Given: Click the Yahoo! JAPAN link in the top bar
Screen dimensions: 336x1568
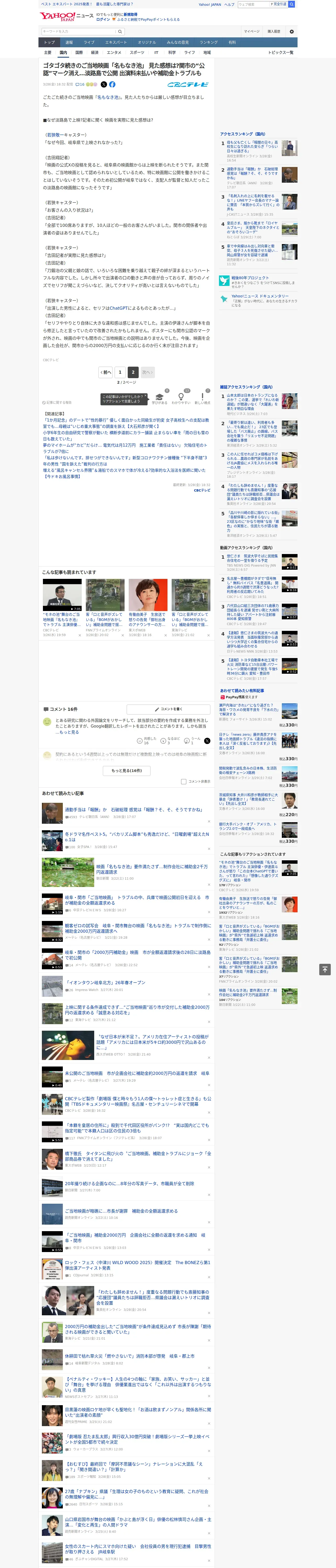Looking at the screenshot, I should (210, 4).
